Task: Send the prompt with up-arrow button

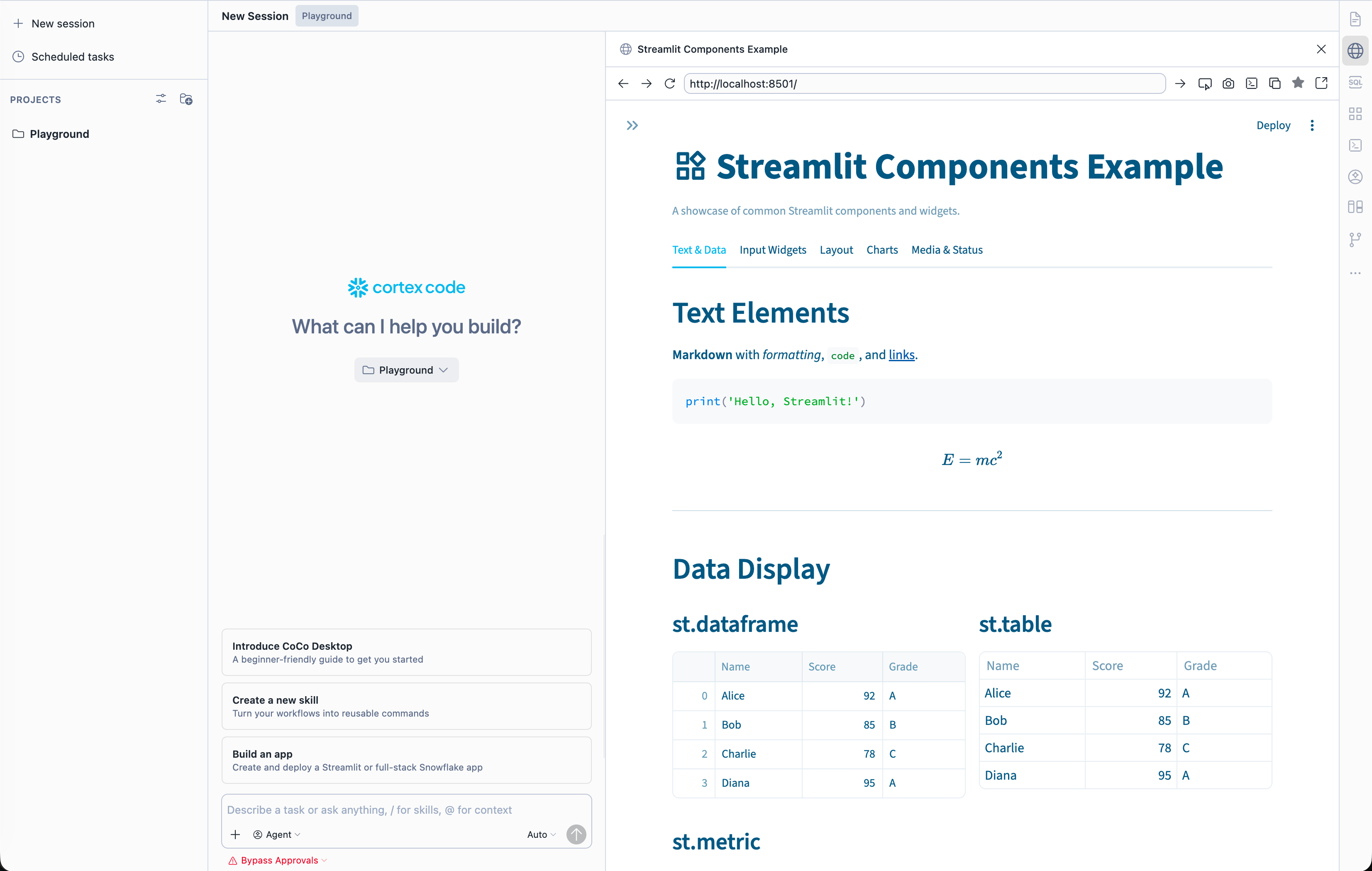Action: click(x=576, y=834)
